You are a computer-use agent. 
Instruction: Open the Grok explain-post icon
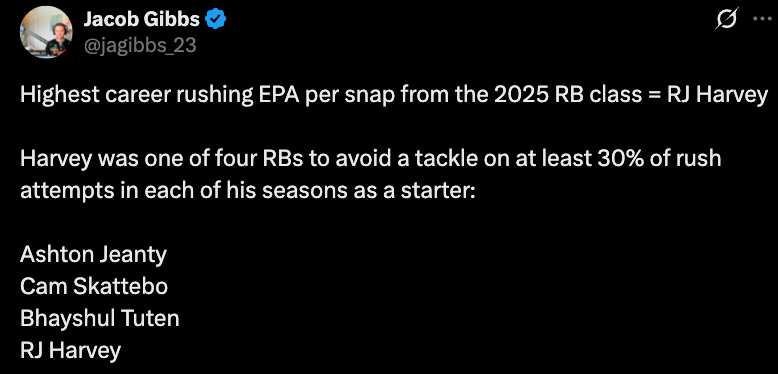[x=728, y=19]
